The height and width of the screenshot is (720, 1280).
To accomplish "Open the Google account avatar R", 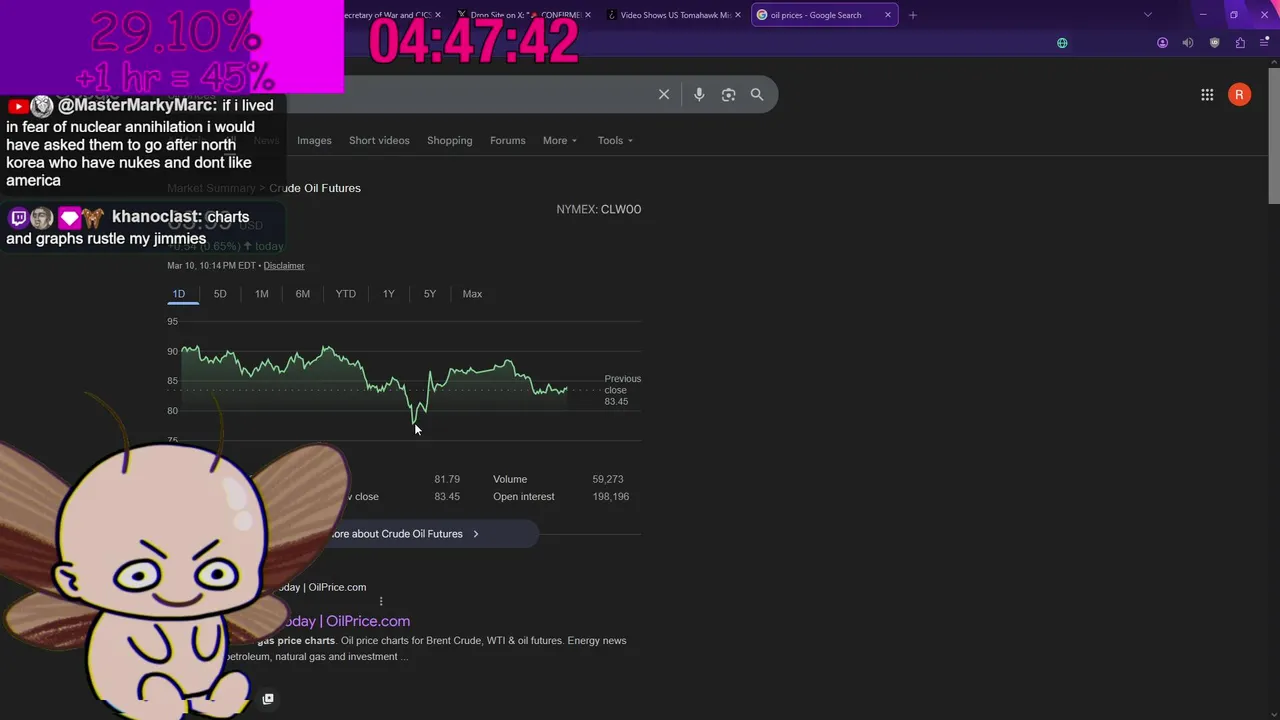I will 1239,94.
